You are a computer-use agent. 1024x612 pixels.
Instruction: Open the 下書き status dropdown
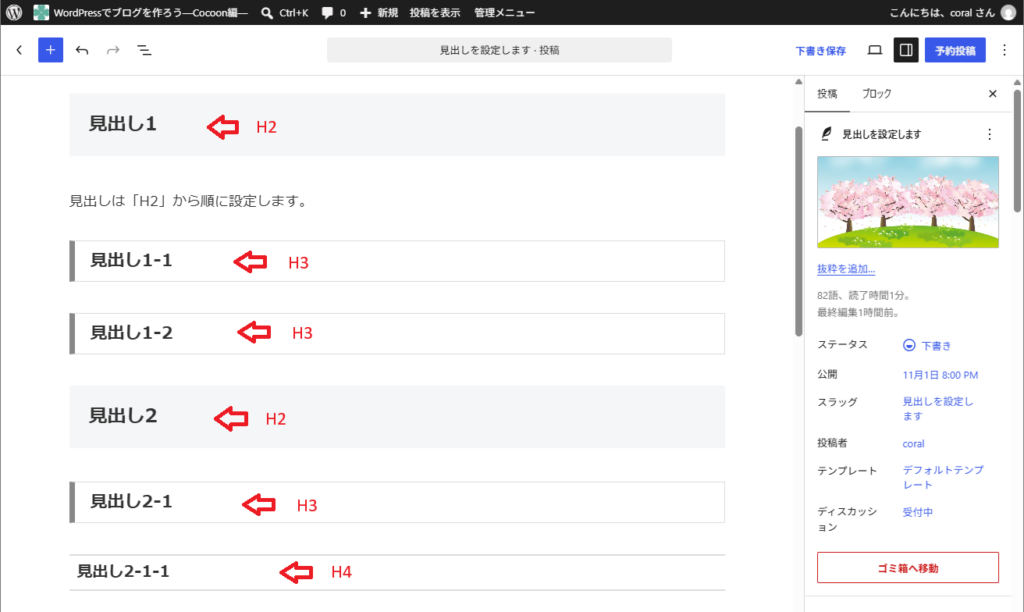click(927, 346)
